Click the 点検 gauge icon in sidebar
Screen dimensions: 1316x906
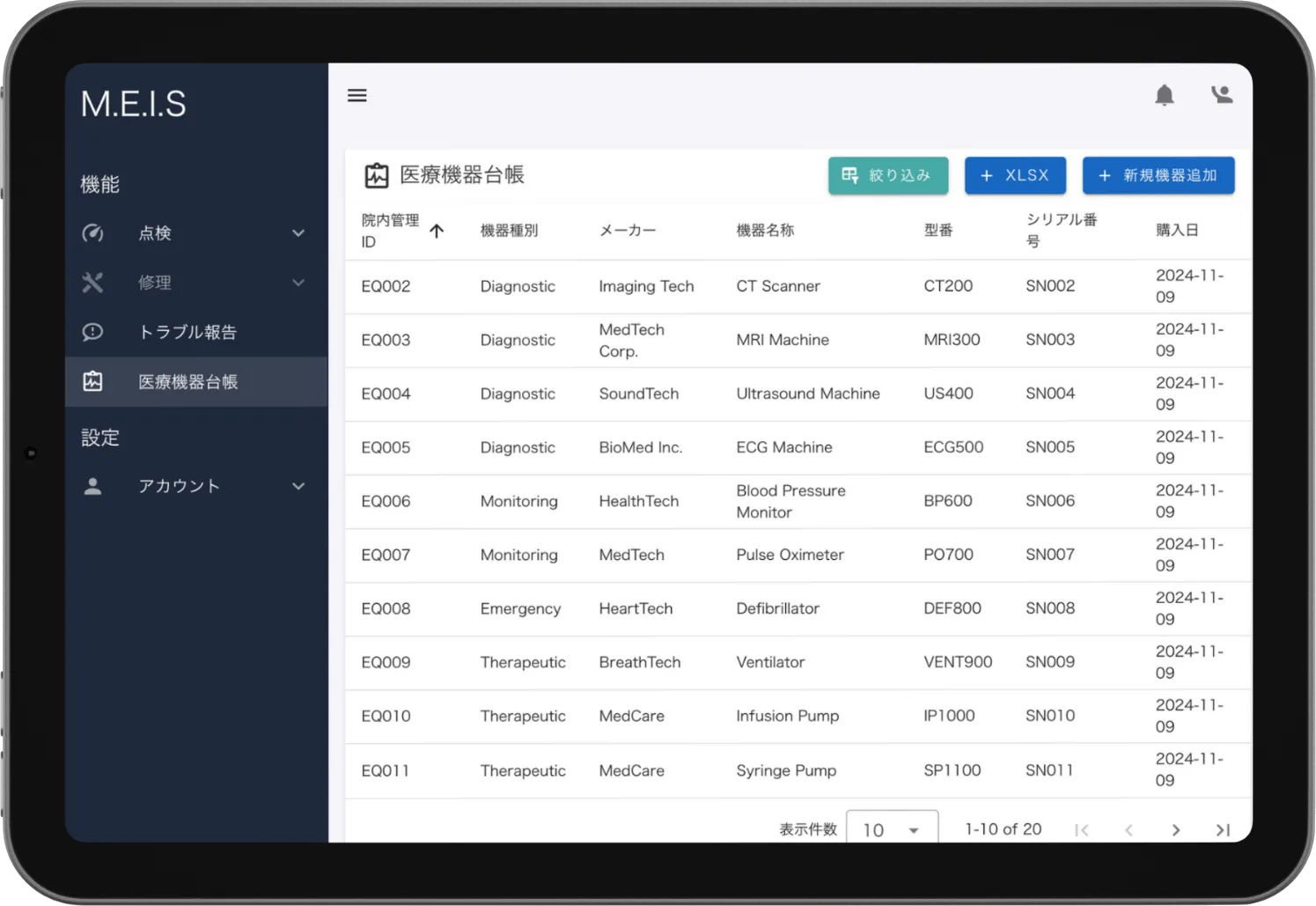pyautogui.click(x=92, y=233)
